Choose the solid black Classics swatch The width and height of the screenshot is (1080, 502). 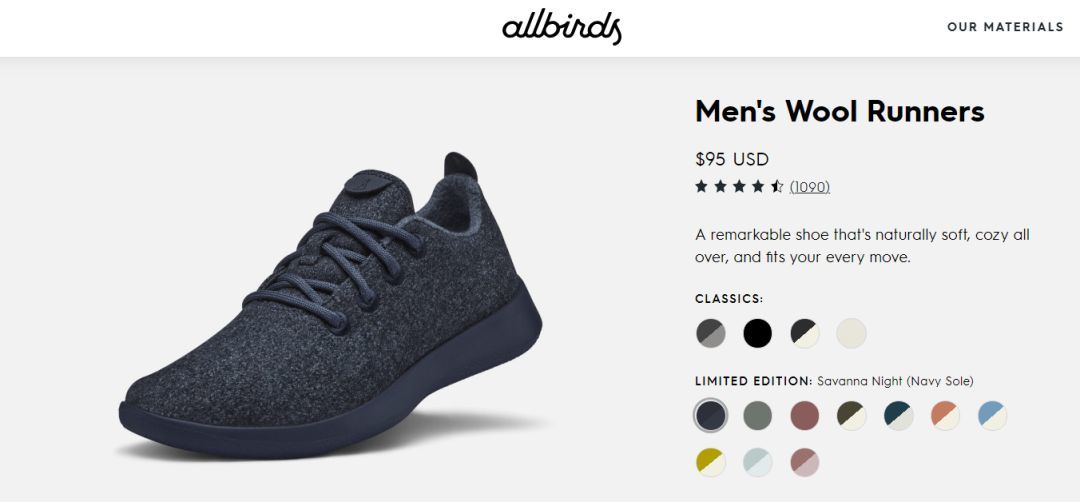pyautogui.click(x=758, y=333)
